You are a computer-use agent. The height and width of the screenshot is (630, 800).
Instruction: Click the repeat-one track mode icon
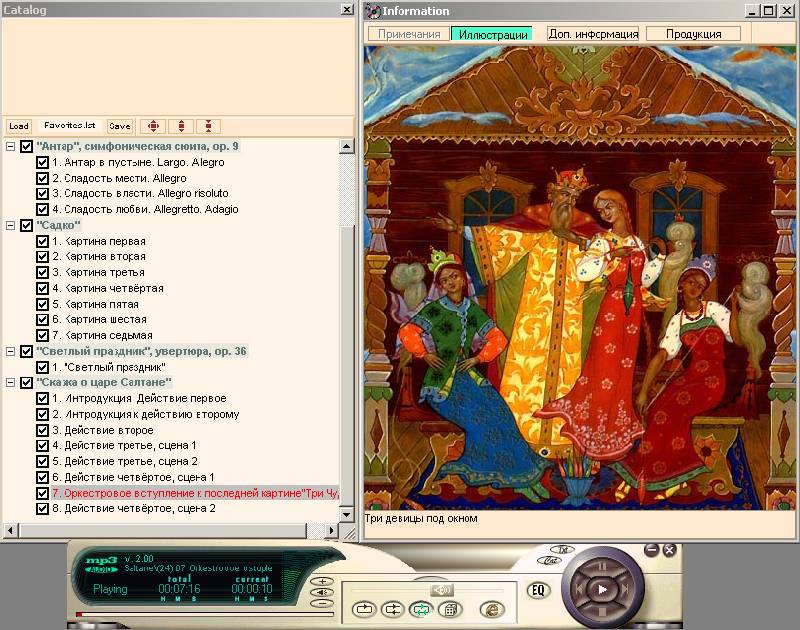point(364,609)
